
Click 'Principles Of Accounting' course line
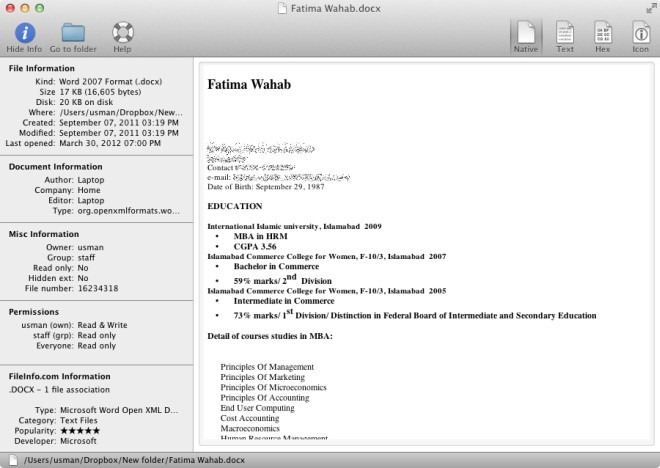pyautogui.click(x=265, y=398)
